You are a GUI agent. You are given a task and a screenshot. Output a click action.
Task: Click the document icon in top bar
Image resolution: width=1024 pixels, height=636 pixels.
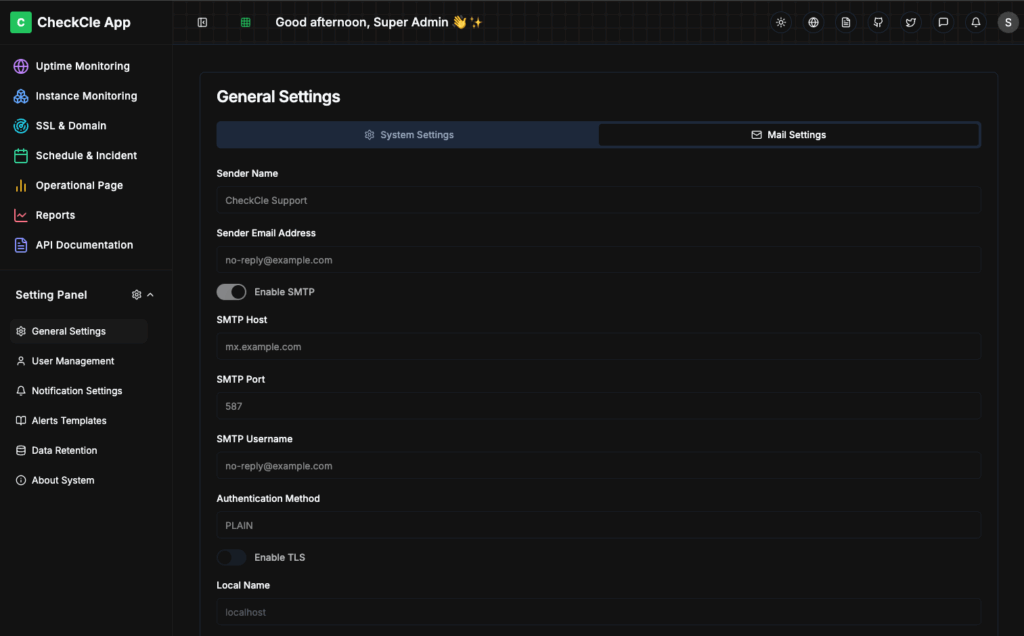[846, 22]
